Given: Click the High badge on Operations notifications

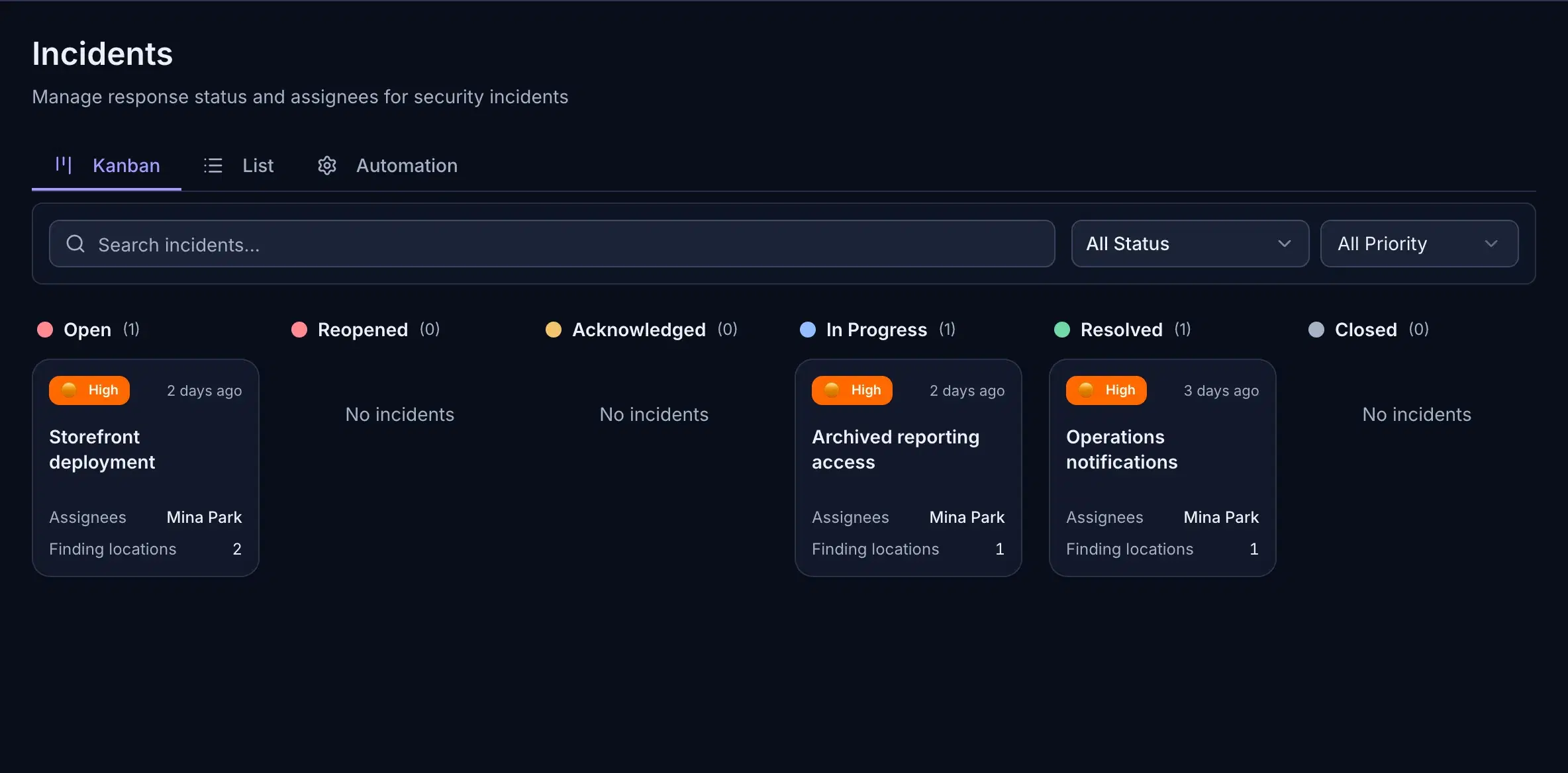Looking at the screenshot, I should [1106, 390].
